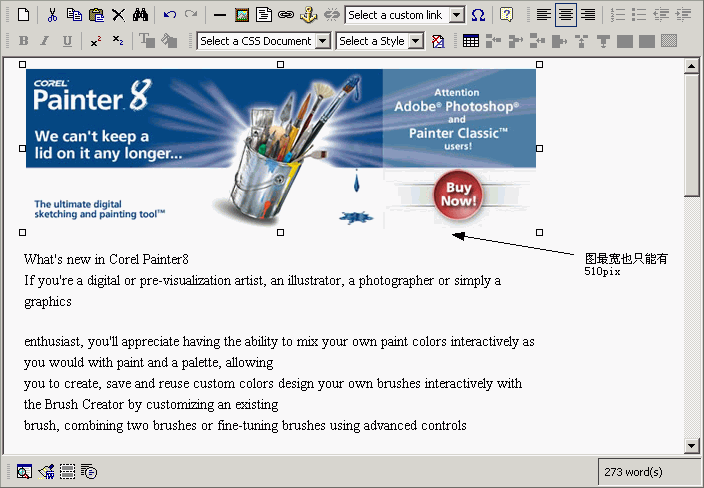The width and height of the screenshot is (704, 488).
Task: Toggle subscript formatting
Action: point(118,41)
